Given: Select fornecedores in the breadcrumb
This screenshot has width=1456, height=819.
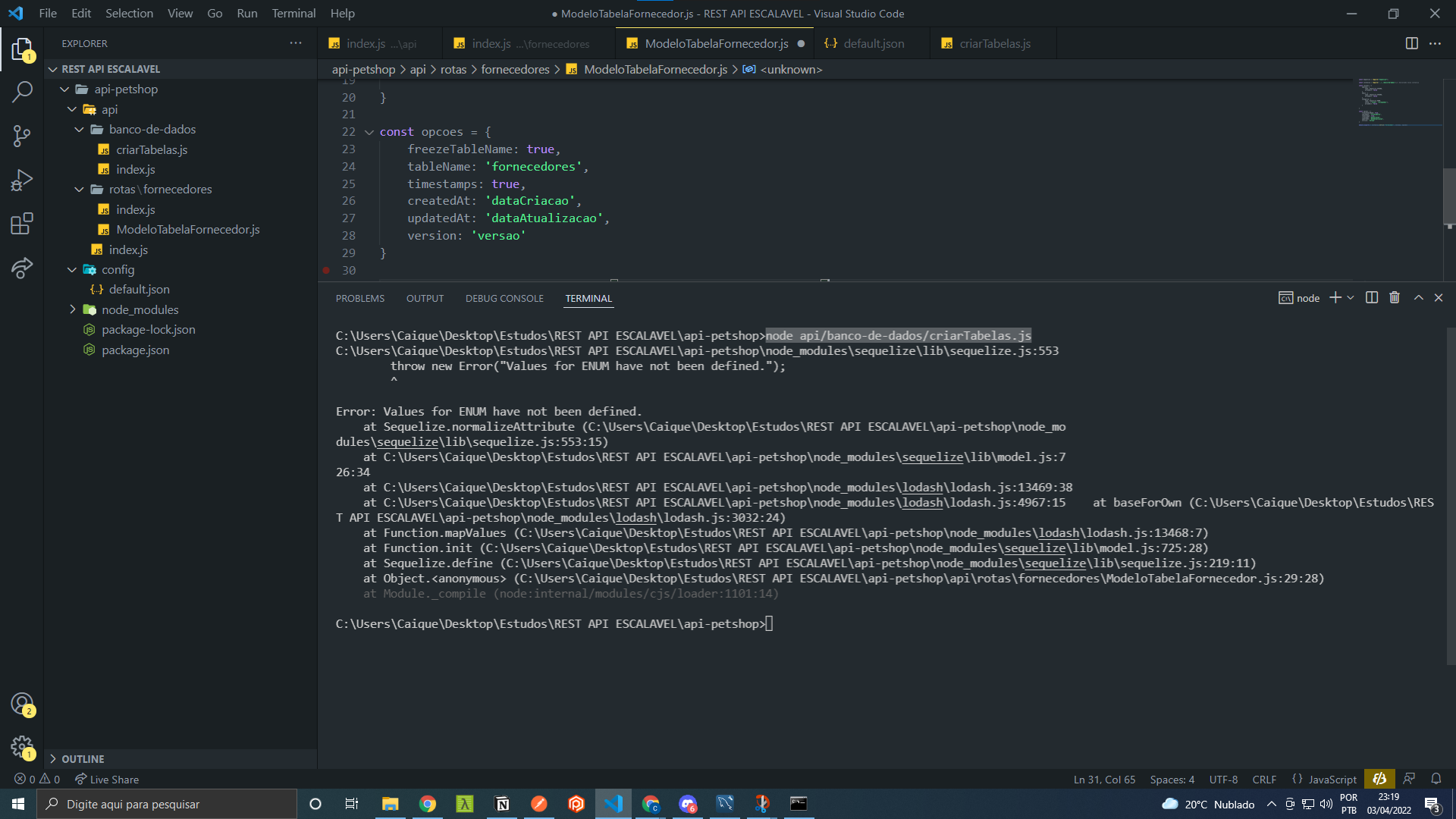Looking at the screenshot, I should pyautogui.click(x=516, y=69).
